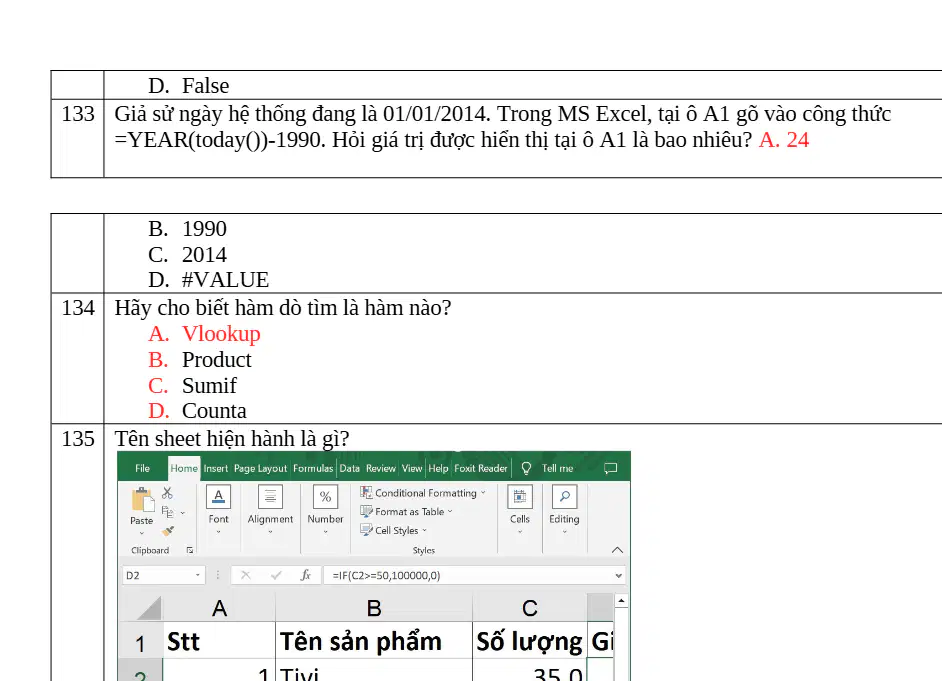Click the Cell Styles icon
942x681 pixels.
coord(366,530)
